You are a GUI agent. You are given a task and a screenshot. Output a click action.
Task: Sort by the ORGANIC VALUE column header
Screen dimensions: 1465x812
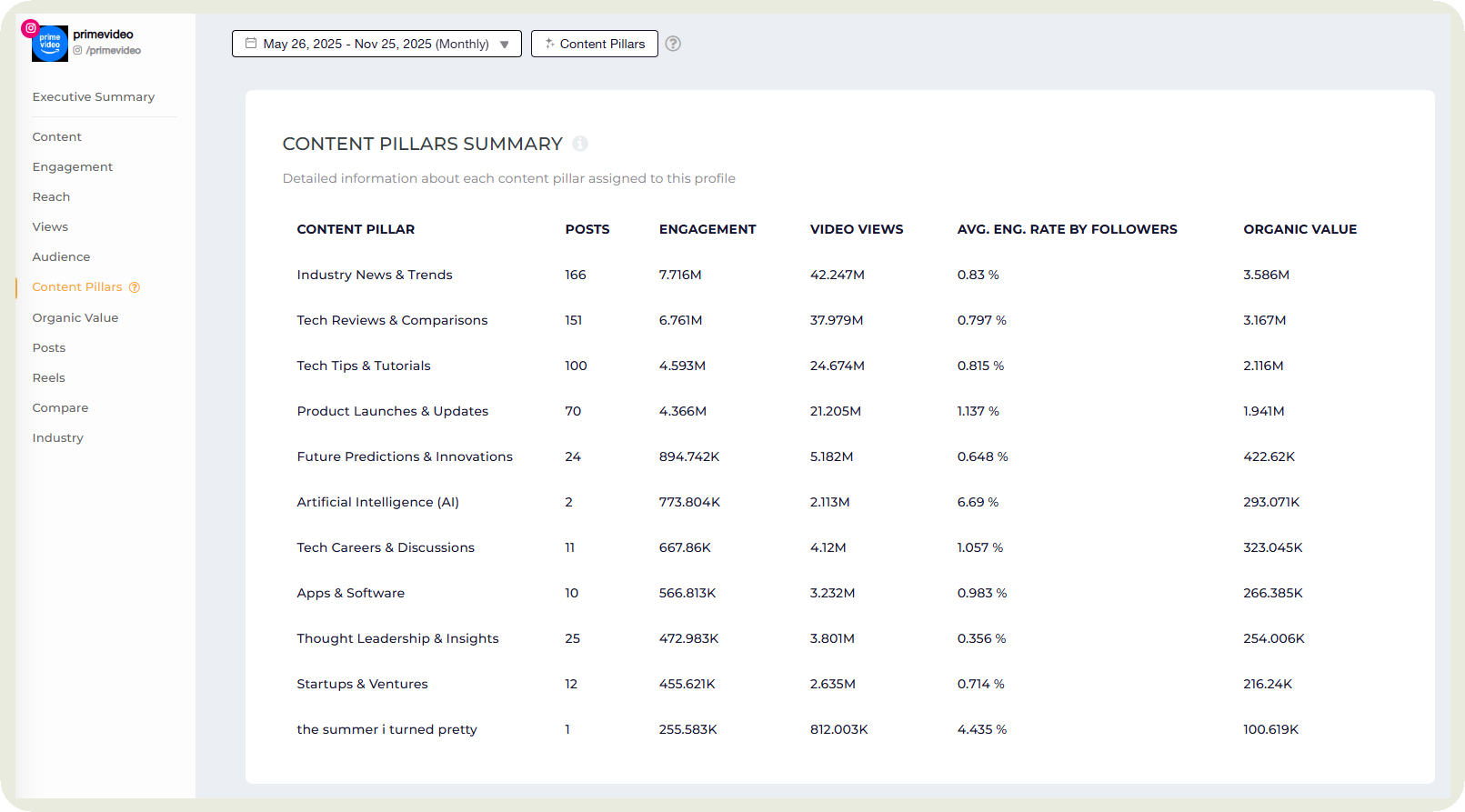(1300, 229)
